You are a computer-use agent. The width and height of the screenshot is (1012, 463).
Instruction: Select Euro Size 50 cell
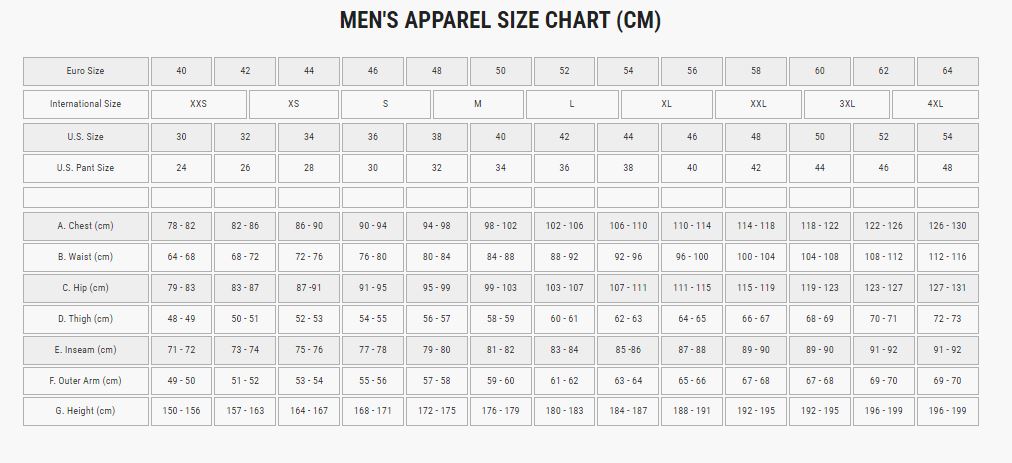coord(501,71)
